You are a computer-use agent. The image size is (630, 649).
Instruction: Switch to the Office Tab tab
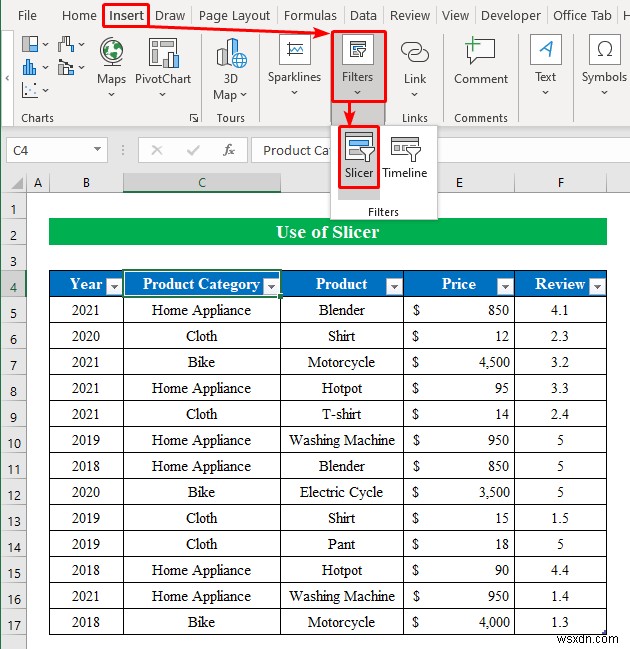tap(582, 16)
